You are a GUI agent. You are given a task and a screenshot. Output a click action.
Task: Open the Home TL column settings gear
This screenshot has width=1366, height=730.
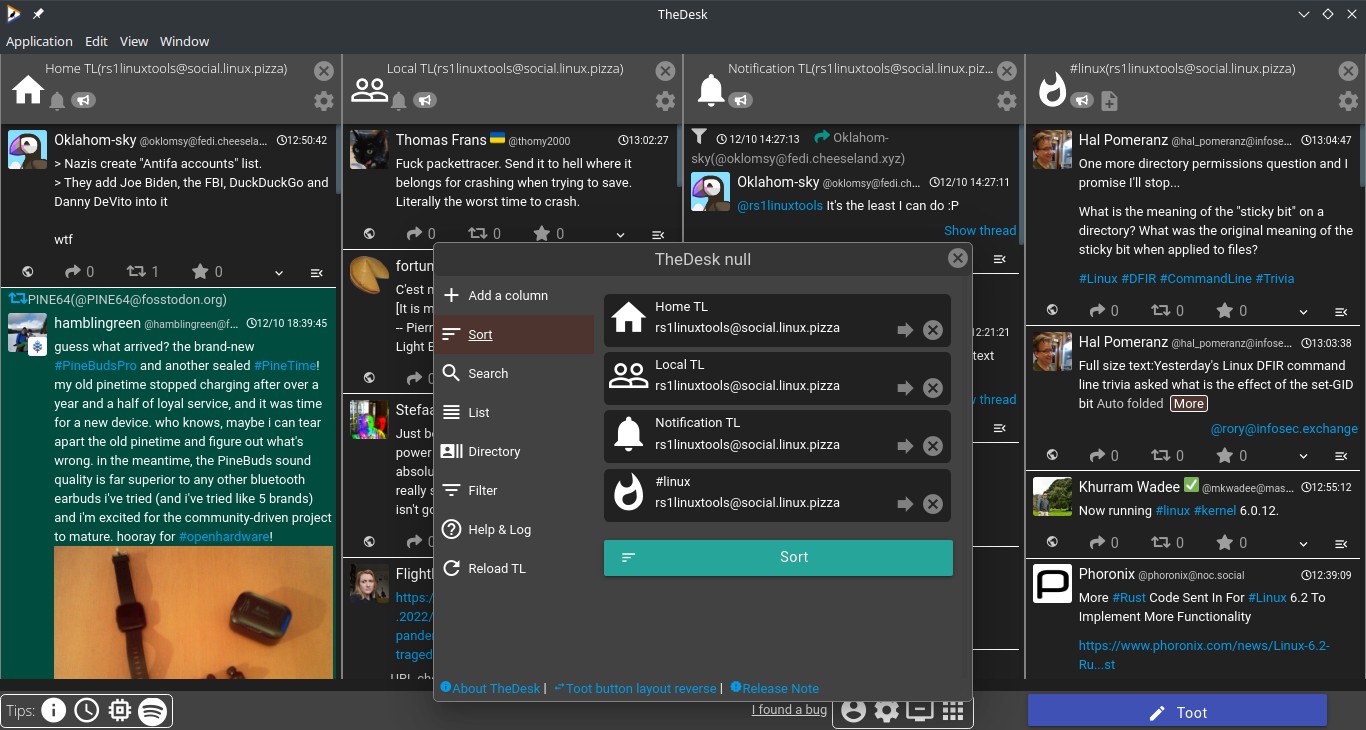pyautogui.click(x=323, y=101)
